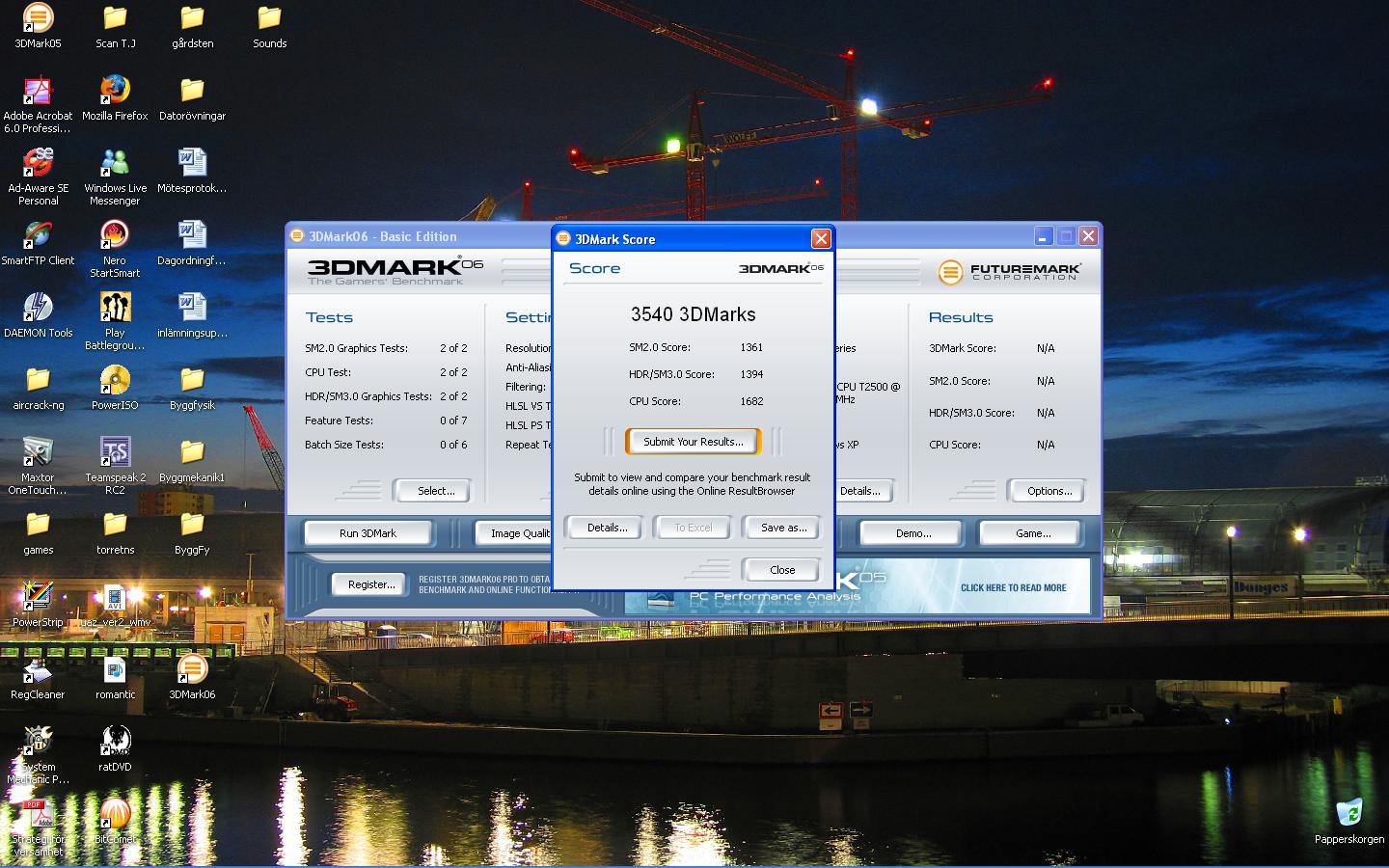
Task: Open the aircrack-ng folder
Action: pos(38,388)
